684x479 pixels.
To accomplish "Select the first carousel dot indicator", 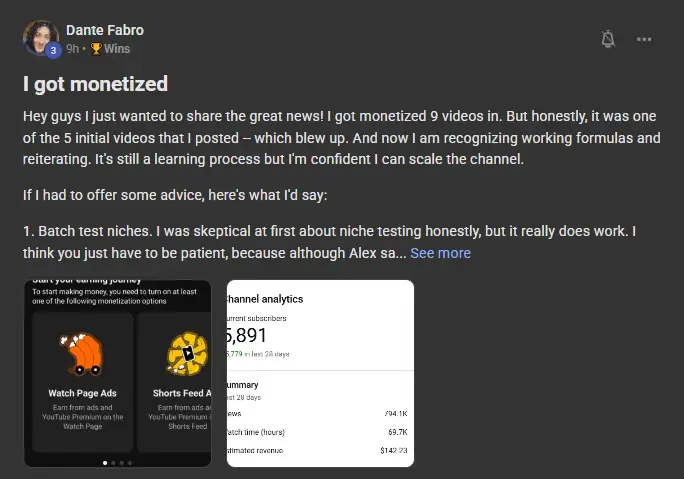I will (x=105, y=463).
